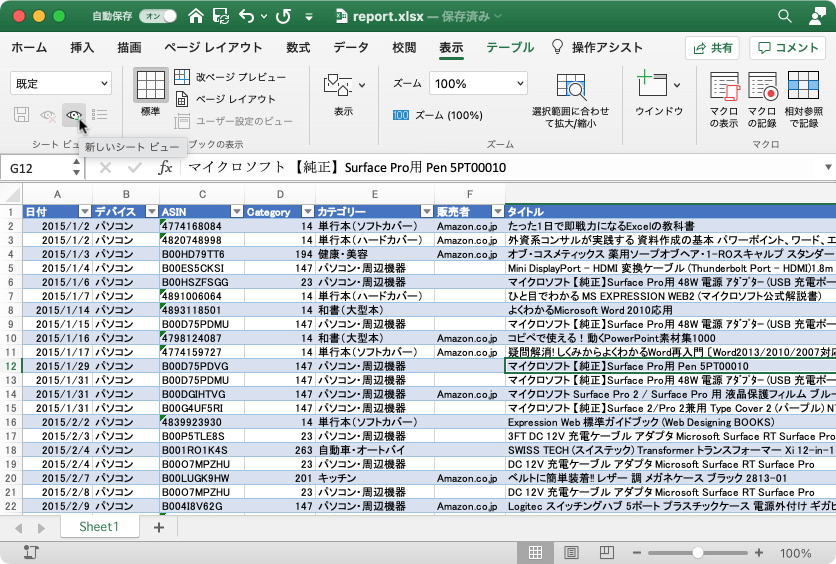Click the zoom slider handle
The image size is (836, 564).
(698, 553)
